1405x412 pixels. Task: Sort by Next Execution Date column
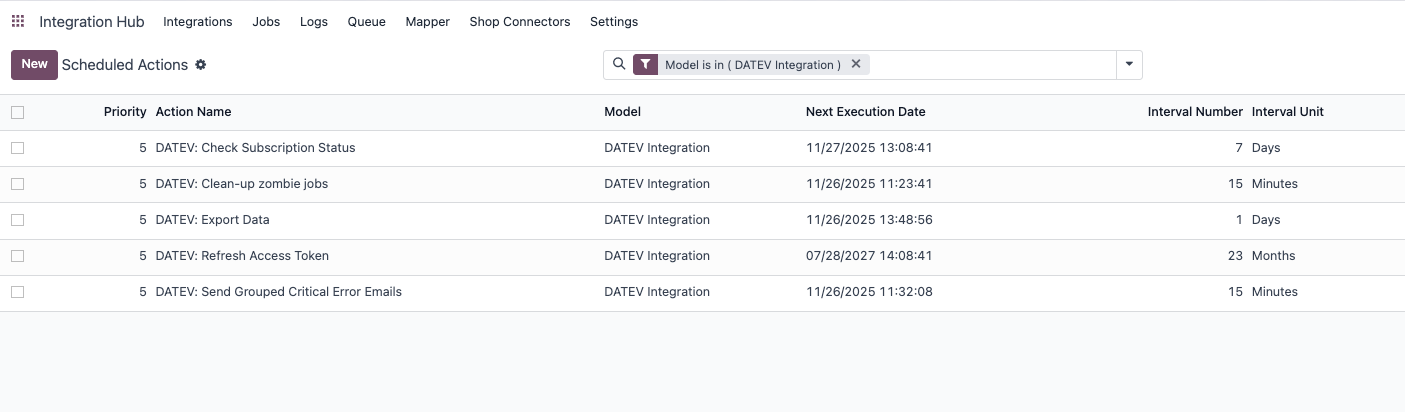click(865, 112)
